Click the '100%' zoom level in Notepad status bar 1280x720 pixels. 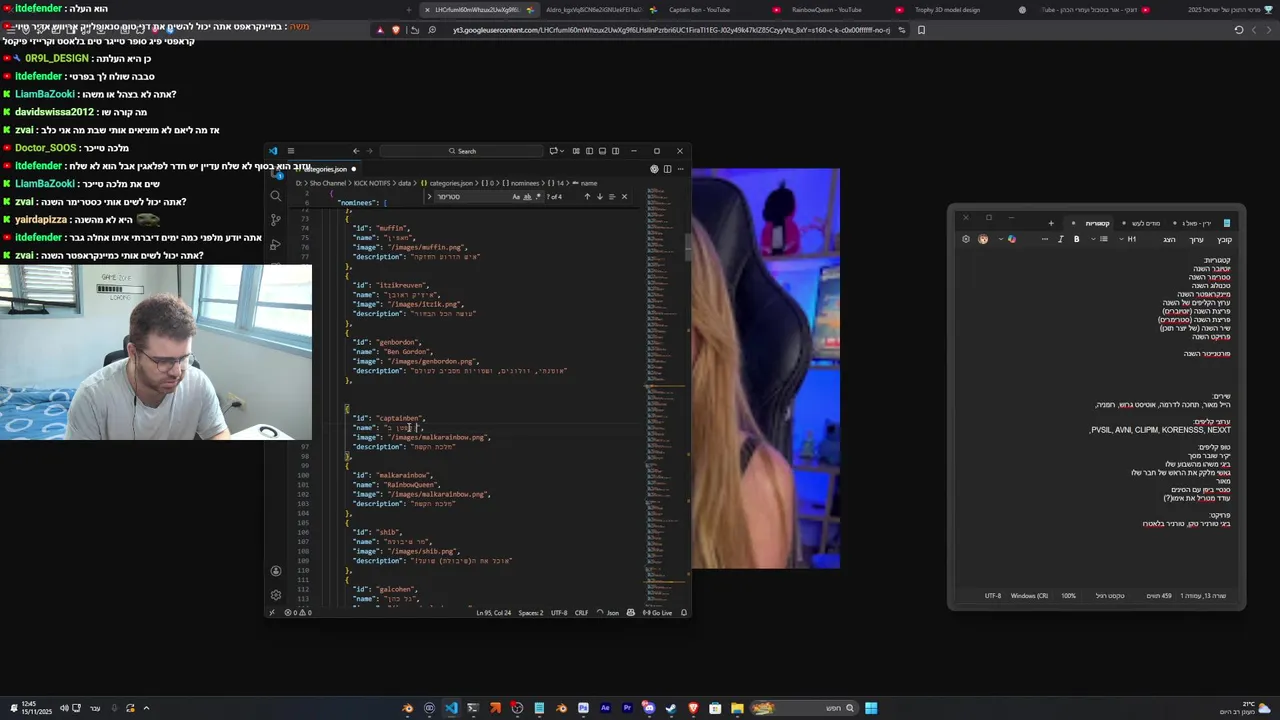click(x=1069, y=596)
